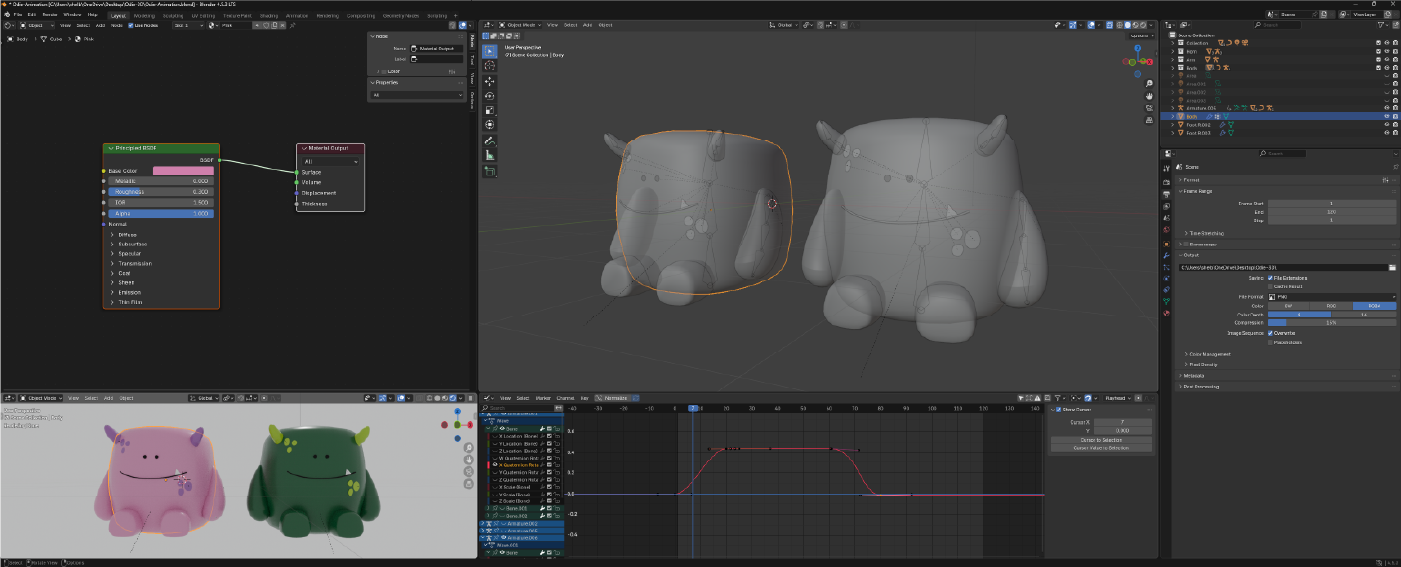Toggle the File Extensions checkbox
1401x567 pixels.
(1271, 278)
